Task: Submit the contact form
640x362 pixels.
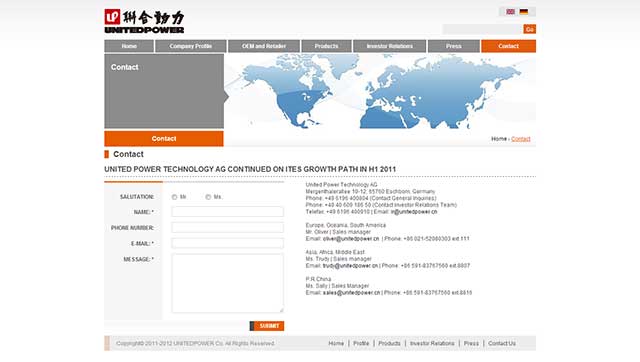Action: coord(267,326)
